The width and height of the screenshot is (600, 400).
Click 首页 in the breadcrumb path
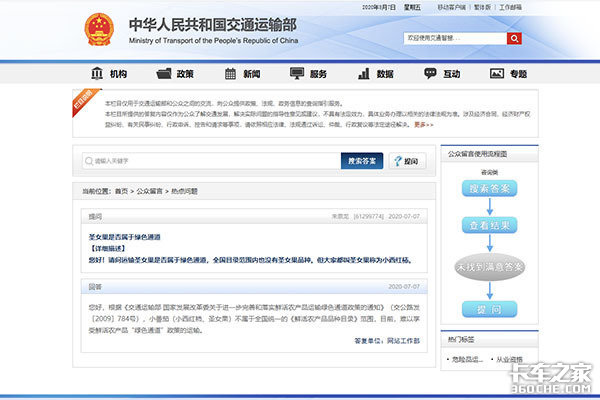click(121, 190)
